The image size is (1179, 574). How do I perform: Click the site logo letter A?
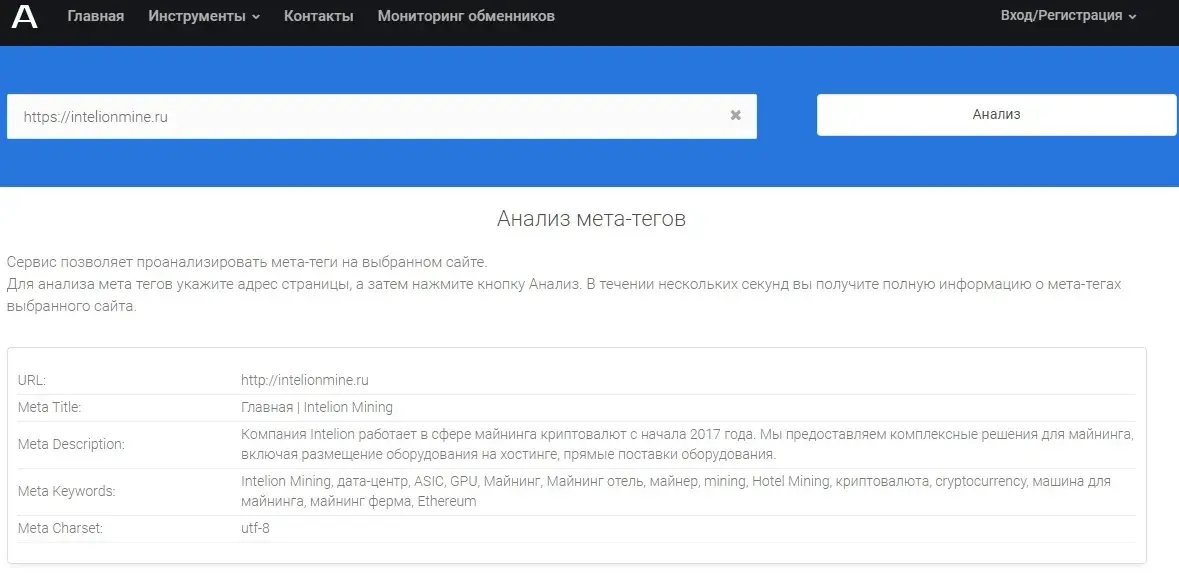tap(24, 15)
